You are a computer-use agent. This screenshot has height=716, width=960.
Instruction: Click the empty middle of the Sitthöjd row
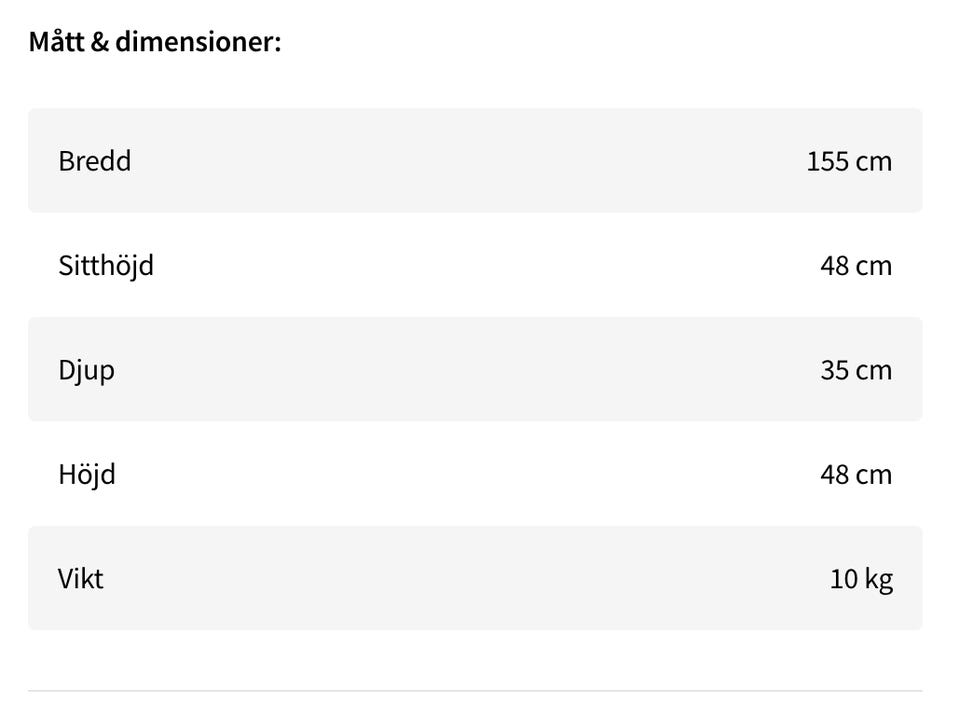(x=475, y=266)
